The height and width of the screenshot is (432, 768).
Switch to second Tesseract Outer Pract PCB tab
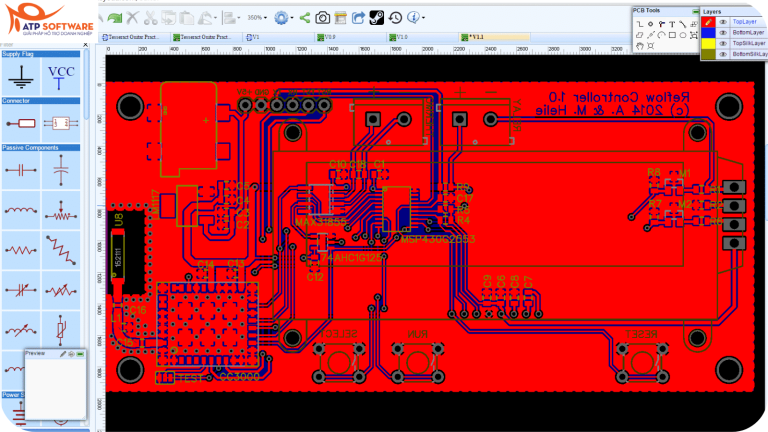pos(206,37)
